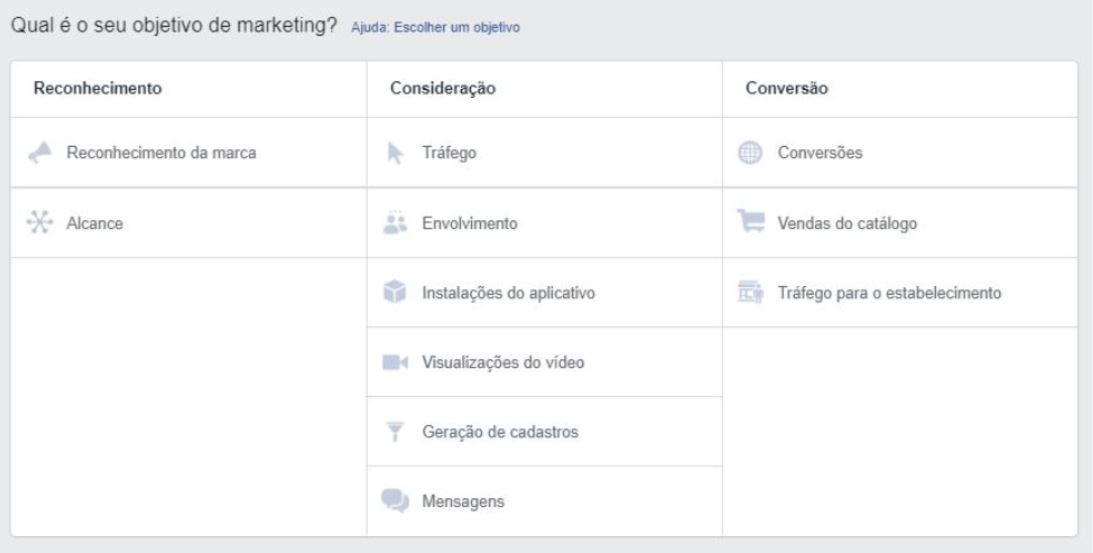Click the video camera icon for Visualizações
The image size is (1093, 553).
click(x=396, y=362)
